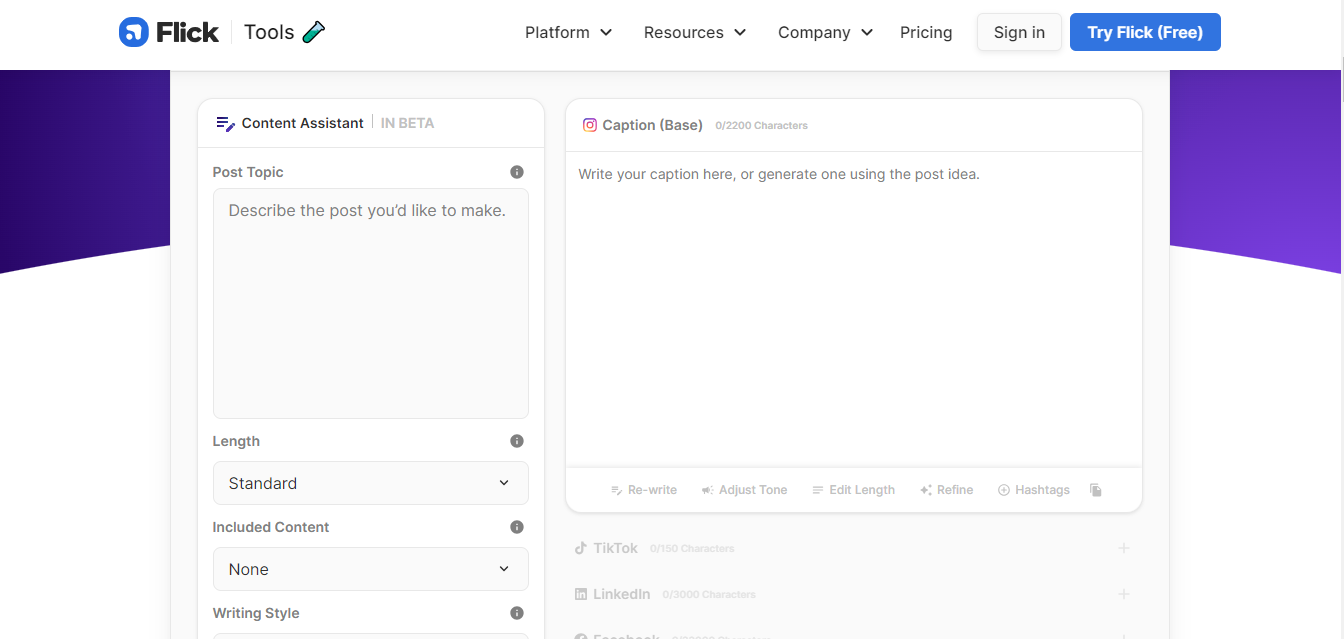Click the Sign in button
Viewport: 1344px width, 639px height.
point(1019,32)
